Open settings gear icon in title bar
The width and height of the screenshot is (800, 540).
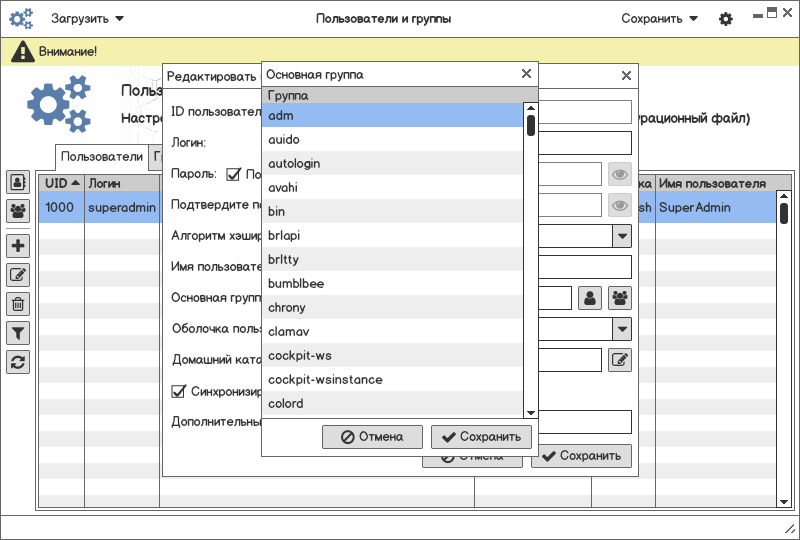[726, 19]
